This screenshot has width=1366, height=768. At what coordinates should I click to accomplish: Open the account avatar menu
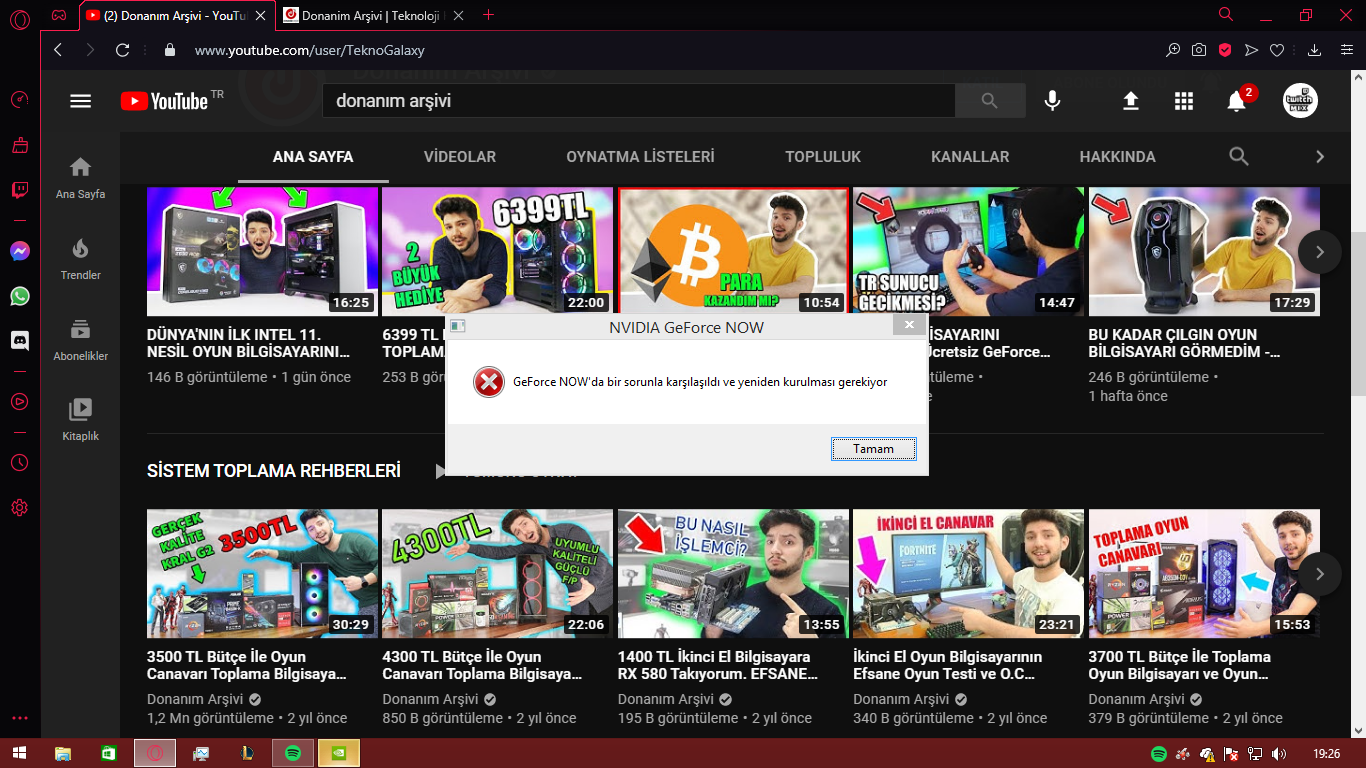[1300, 101]
